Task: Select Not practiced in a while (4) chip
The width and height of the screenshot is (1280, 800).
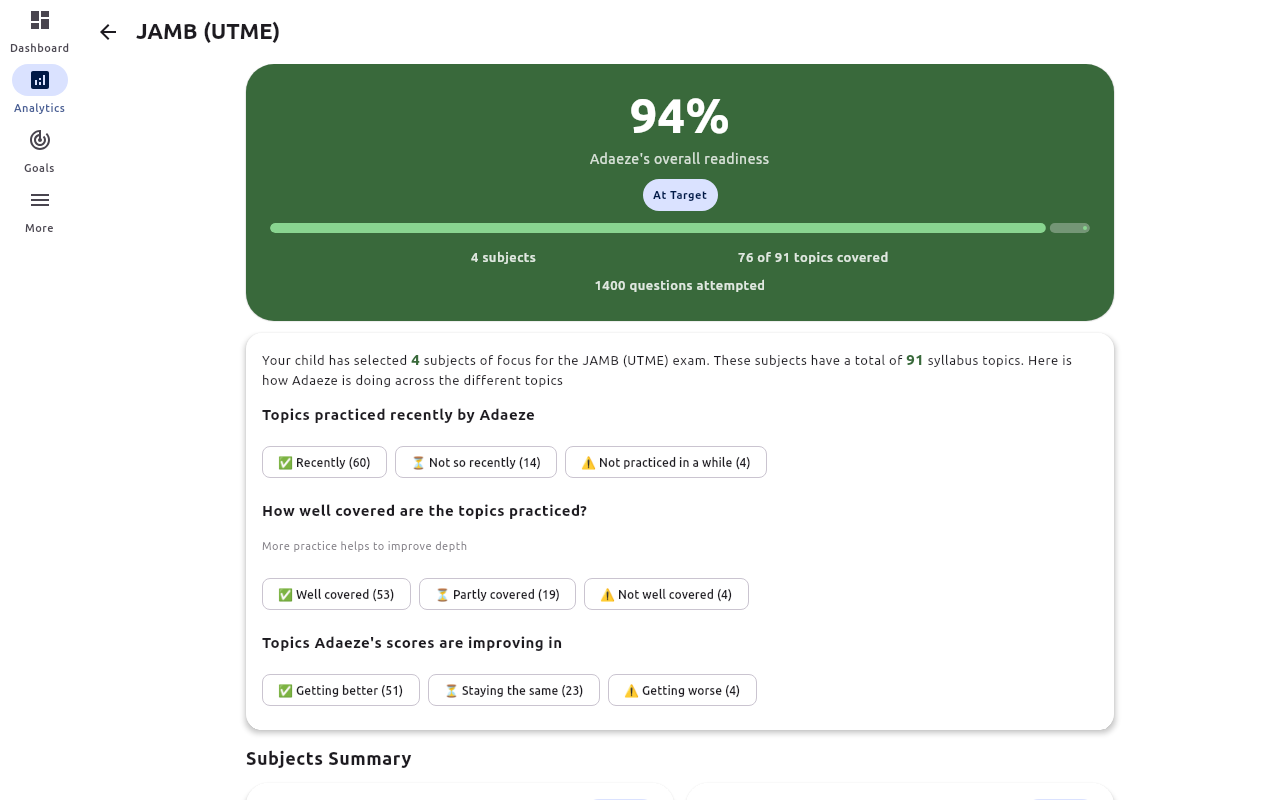Action: (x=666, y=462)
